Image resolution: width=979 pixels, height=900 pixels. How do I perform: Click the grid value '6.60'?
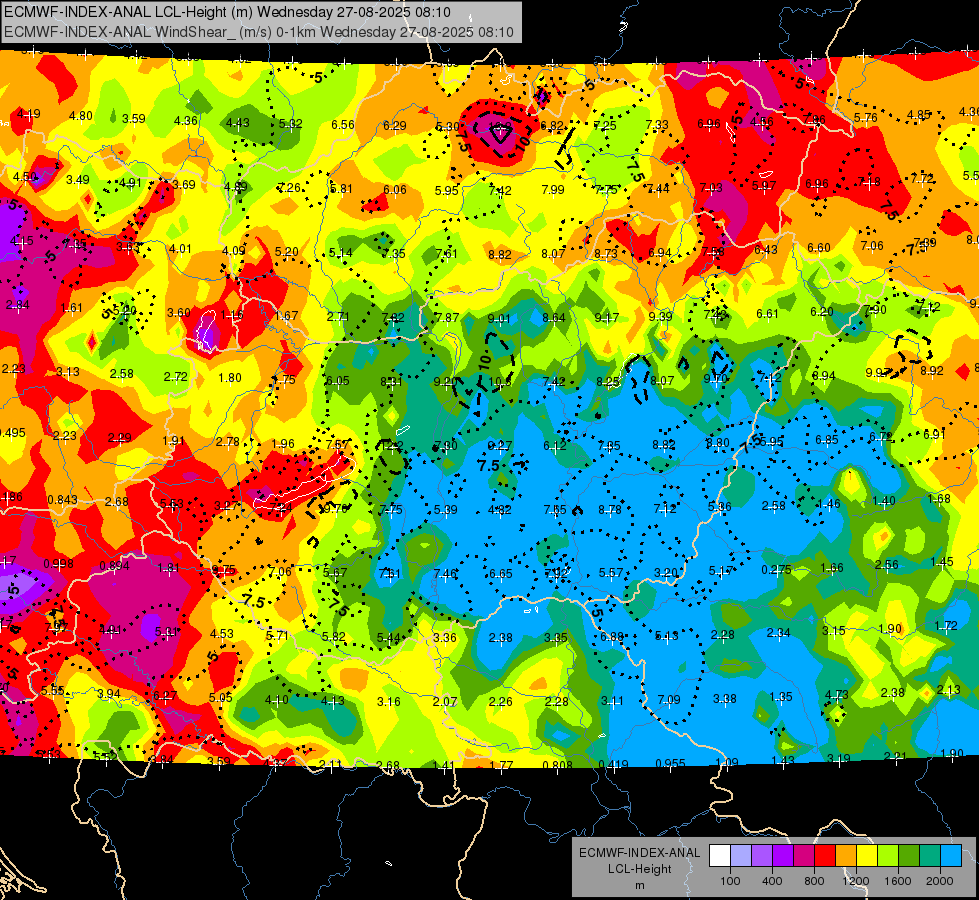tap(819, 248)
